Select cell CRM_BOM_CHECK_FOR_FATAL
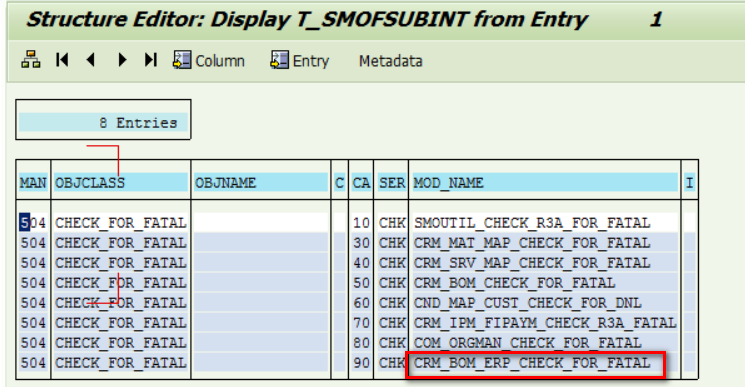The image size is (745, 387). click(545, 283)
